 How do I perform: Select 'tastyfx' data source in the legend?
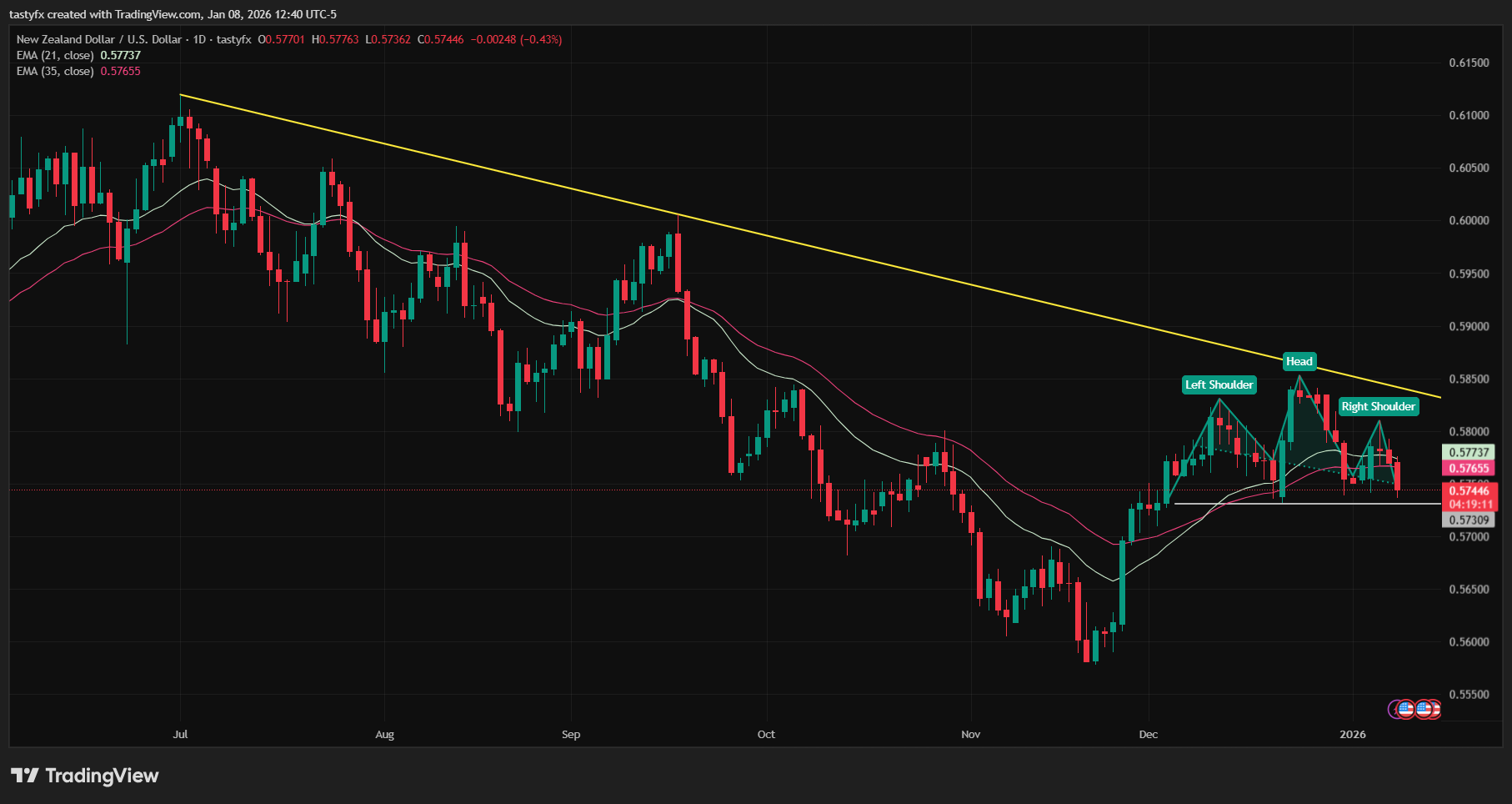point(232,38)
